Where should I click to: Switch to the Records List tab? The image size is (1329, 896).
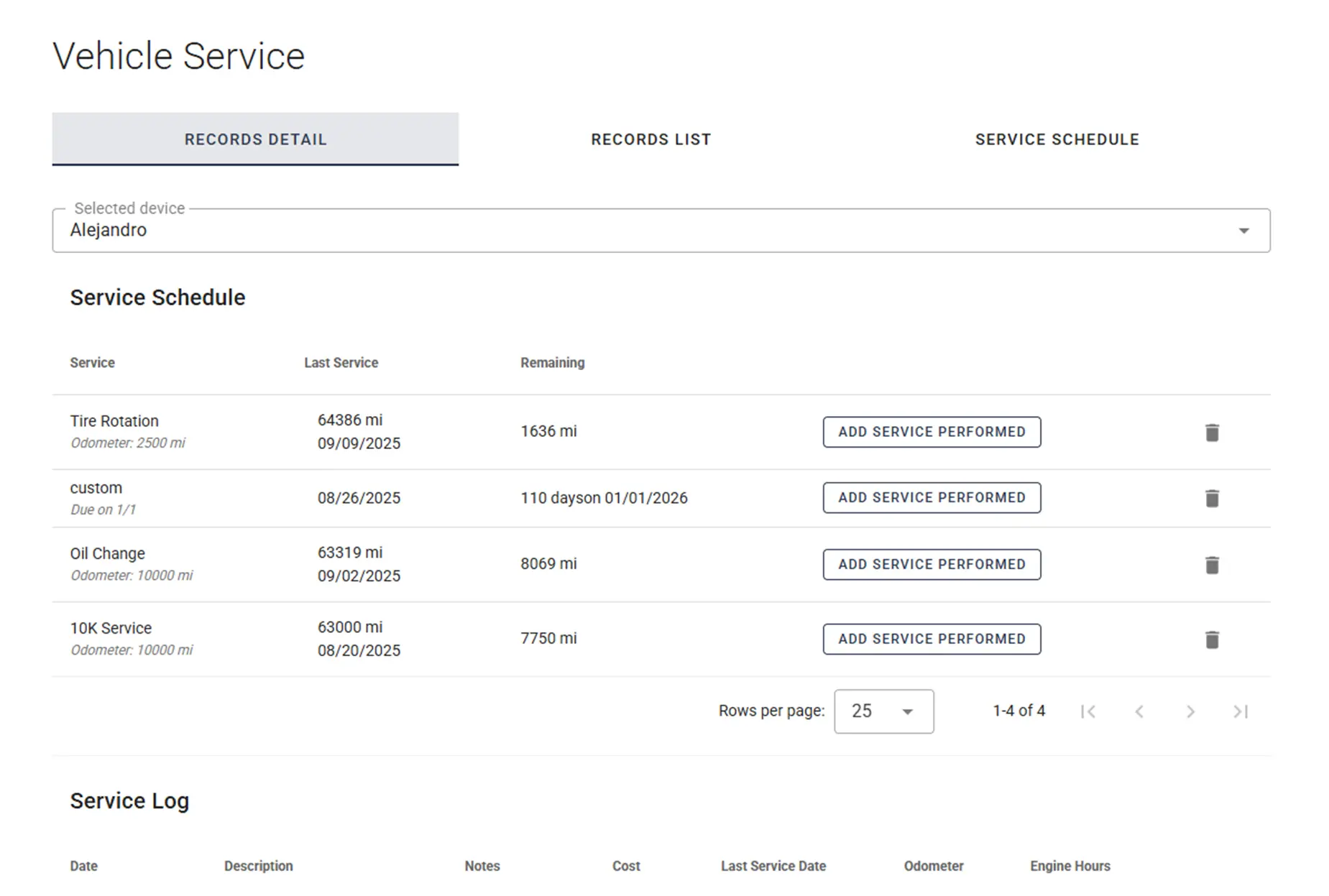point(650,139)
